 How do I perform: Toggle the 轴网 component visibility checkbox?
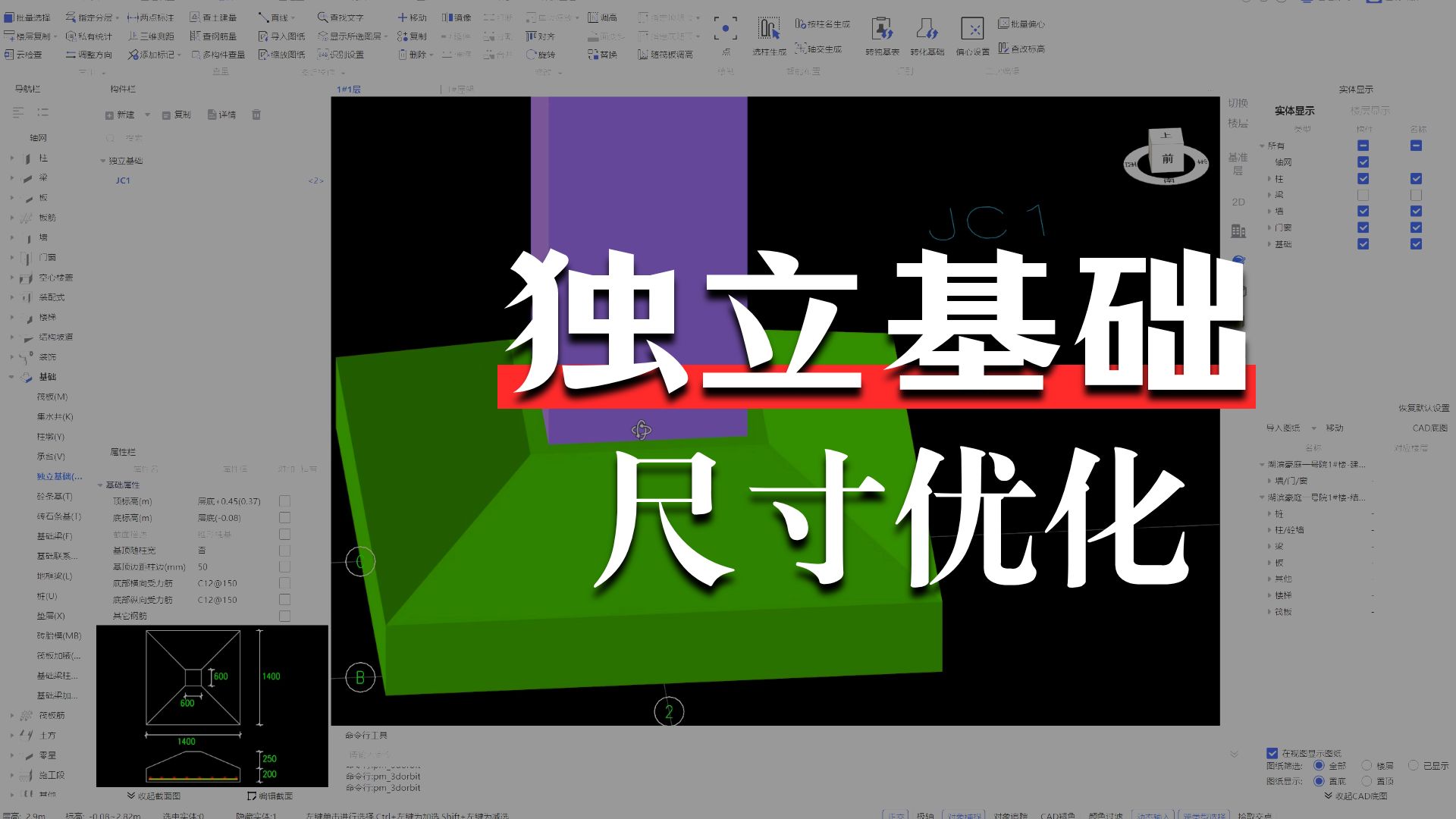(1363, 162)
